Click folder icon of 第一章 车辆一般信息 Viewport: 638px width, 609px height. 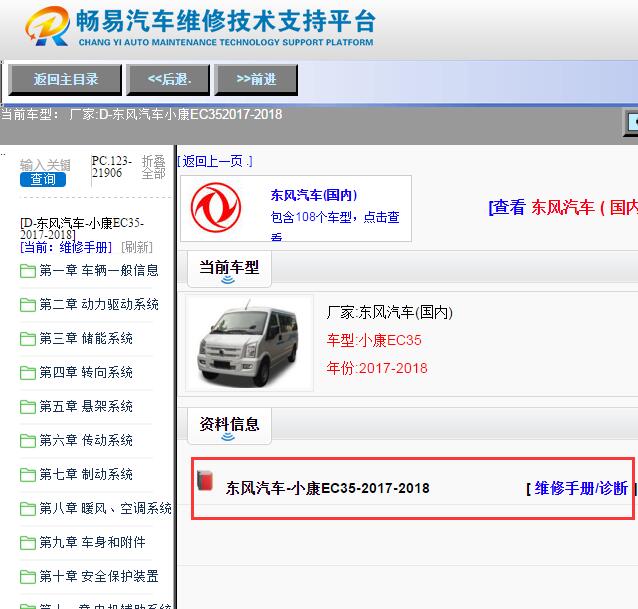coord(28,271)
